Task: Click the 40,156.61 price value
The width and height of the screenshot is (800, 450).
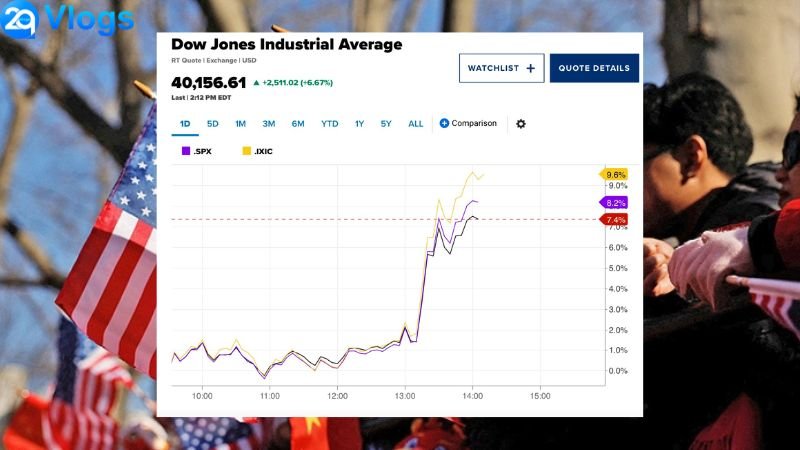Action: click(x=209, y=83)
